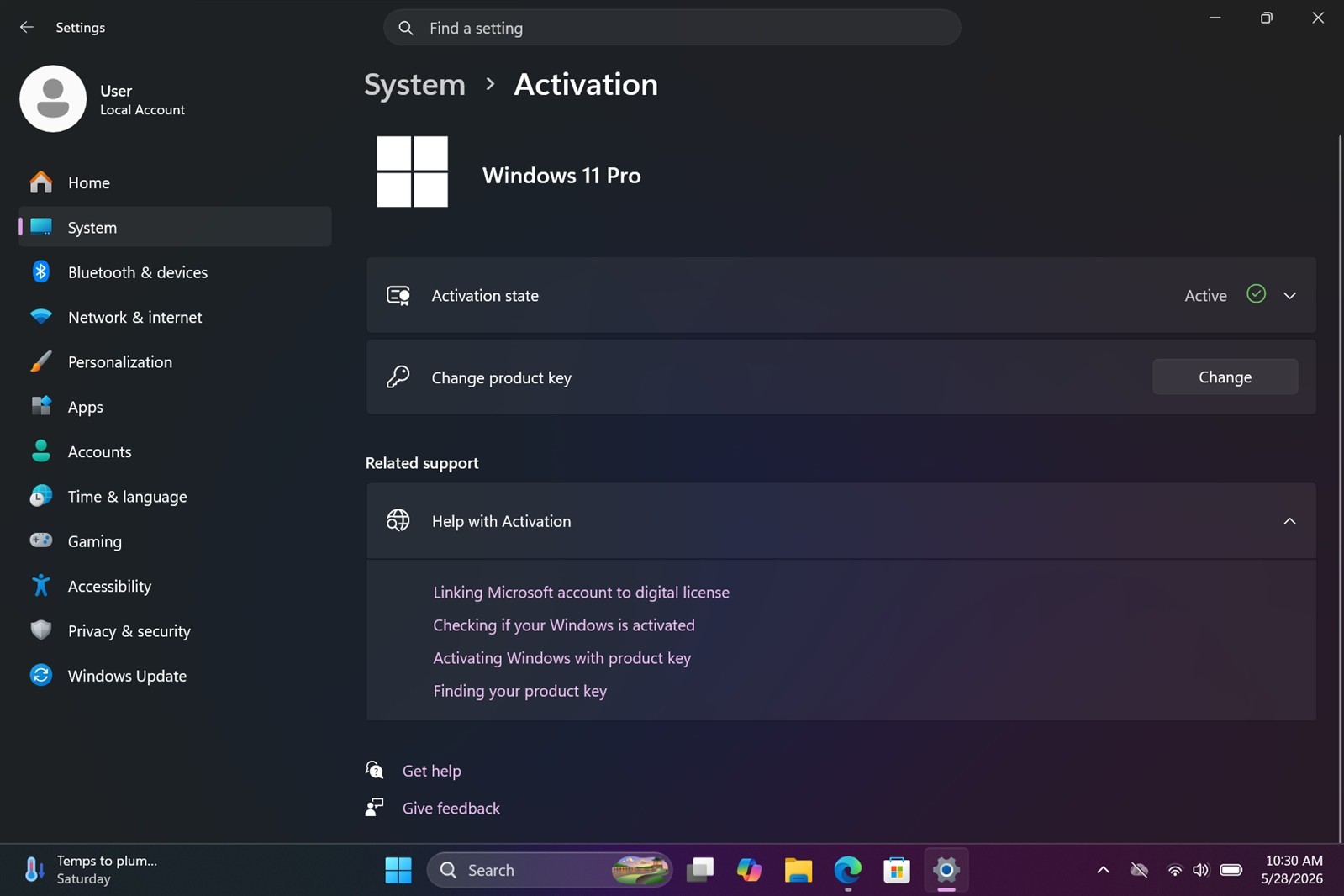The width and height of the screenshot is (1344, 896).
Task: Click the Get help link
Action: pyautogui.click(x=431, y=770)
